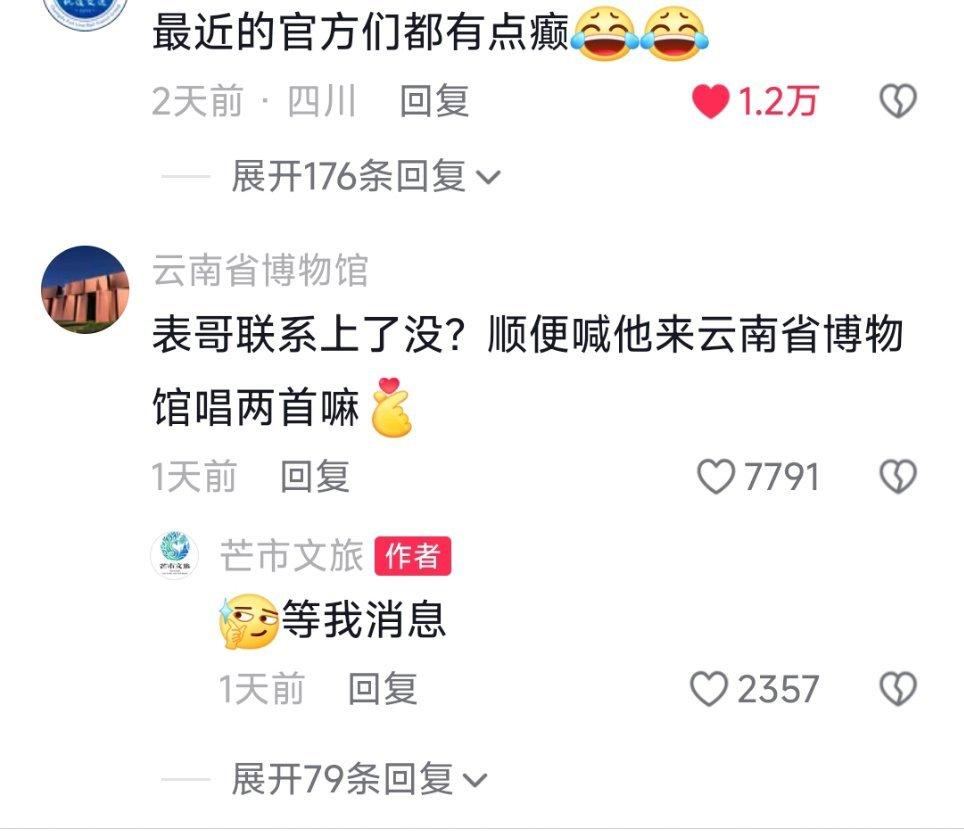Open 芒市文旅 profile avatar icon
Viewport: 964px width, 831px height.
[x=175, y=555]
